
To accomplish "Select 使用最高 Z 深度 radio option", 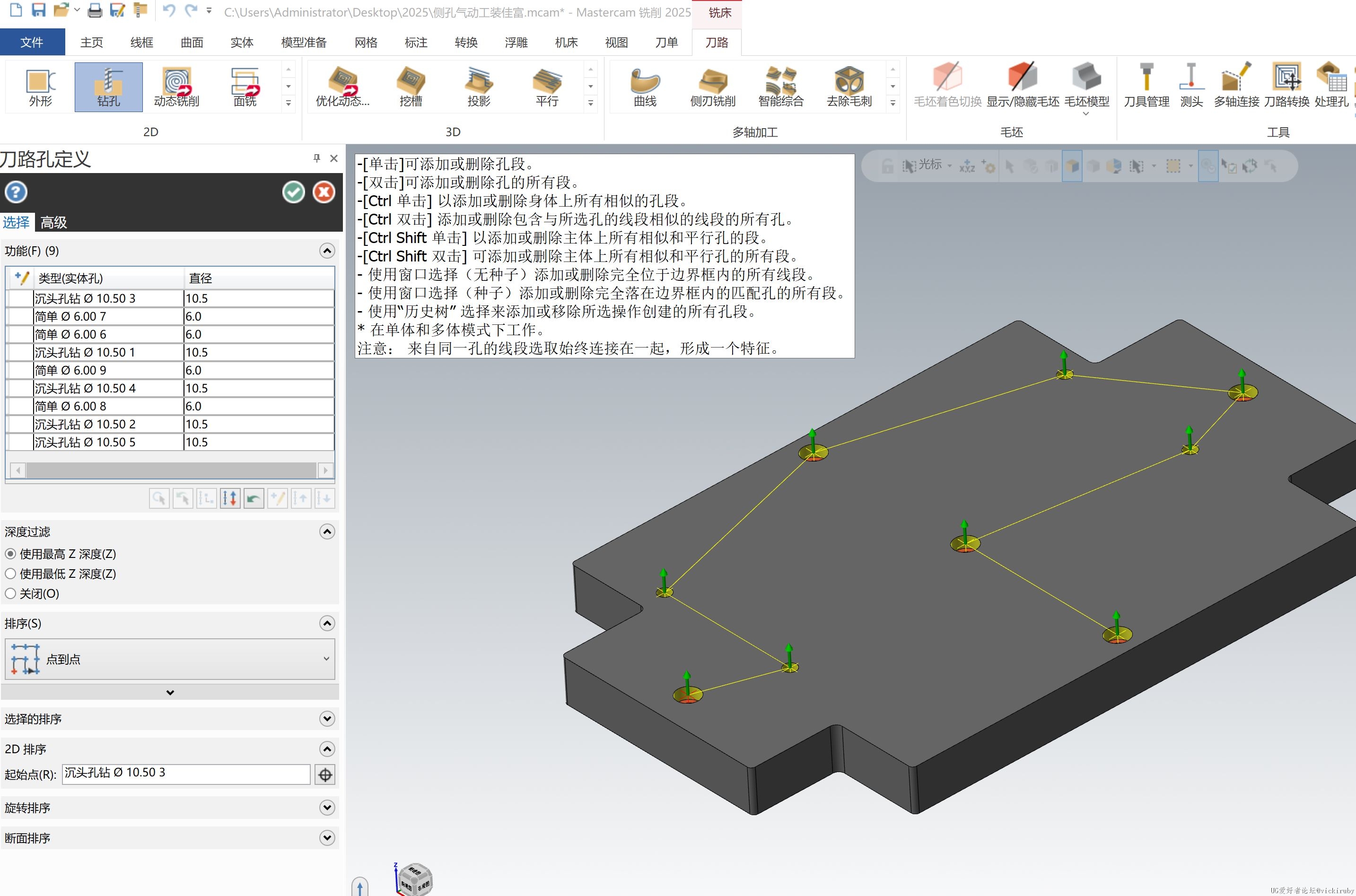I will (10, 554).
